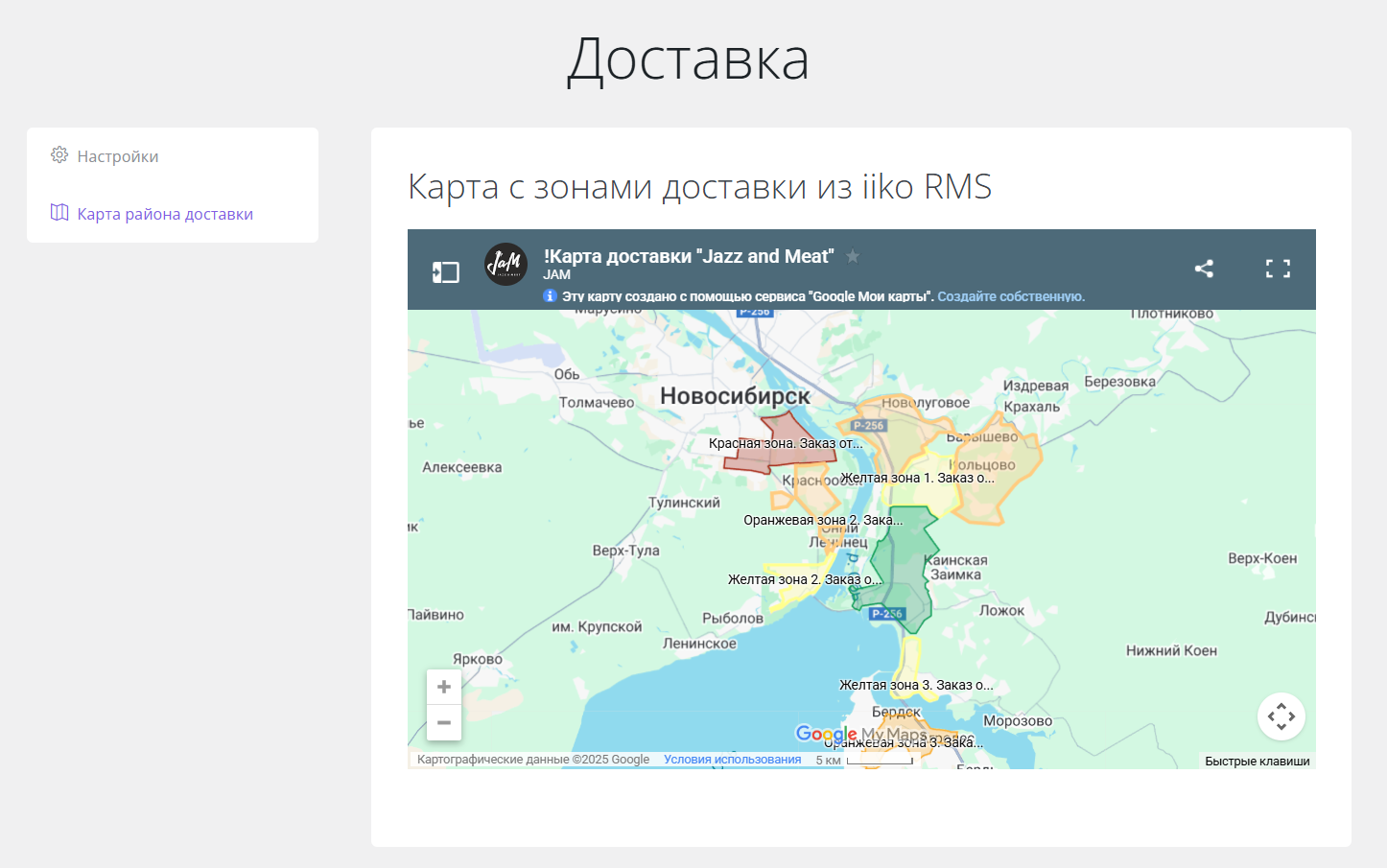The height and width of the screenshot is (868, 1387).
Task: Click the Новосибирск city label on map
Action: click(735, 396)
